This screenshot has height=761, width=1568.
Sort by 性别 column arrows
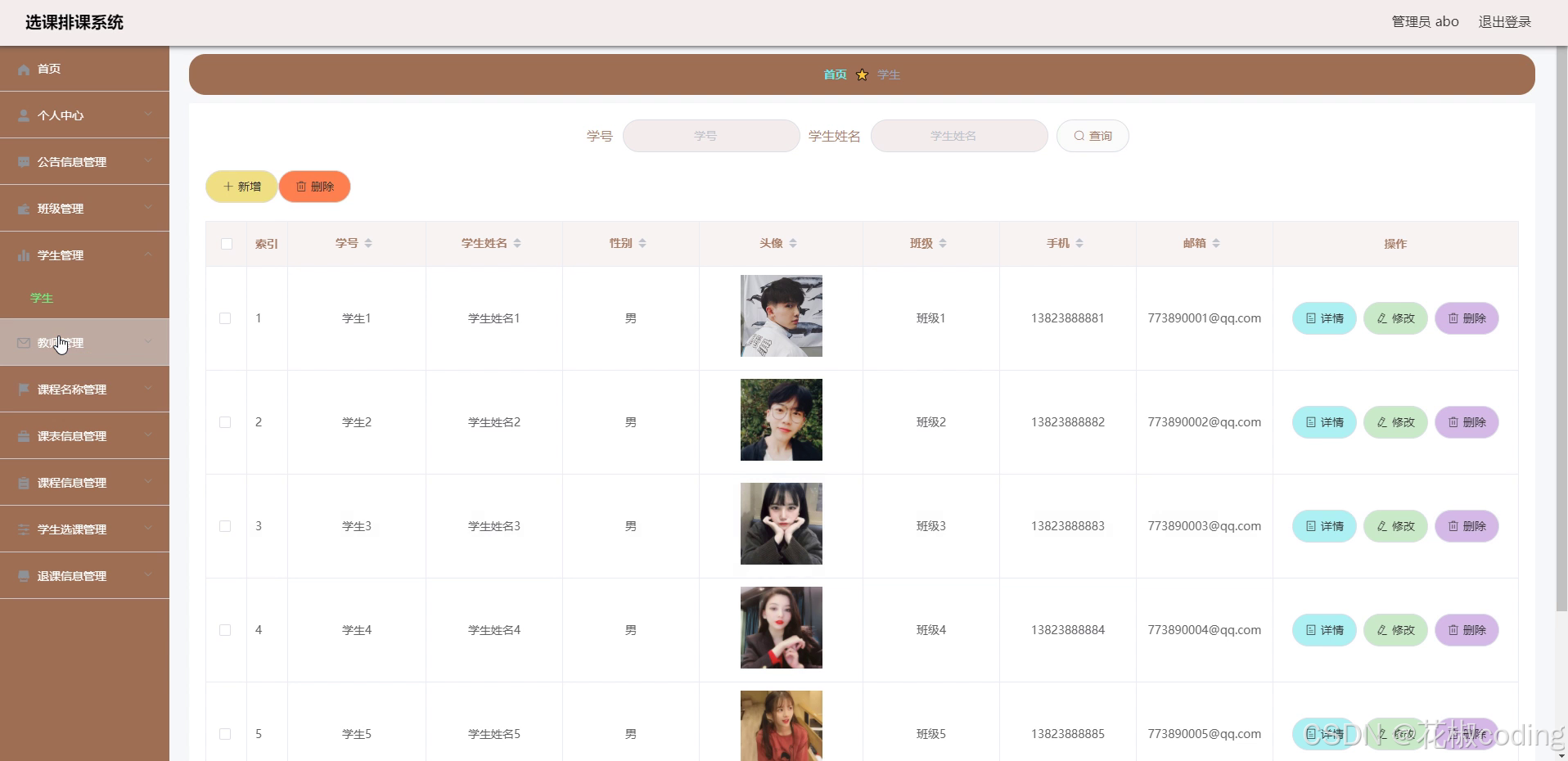642,243
